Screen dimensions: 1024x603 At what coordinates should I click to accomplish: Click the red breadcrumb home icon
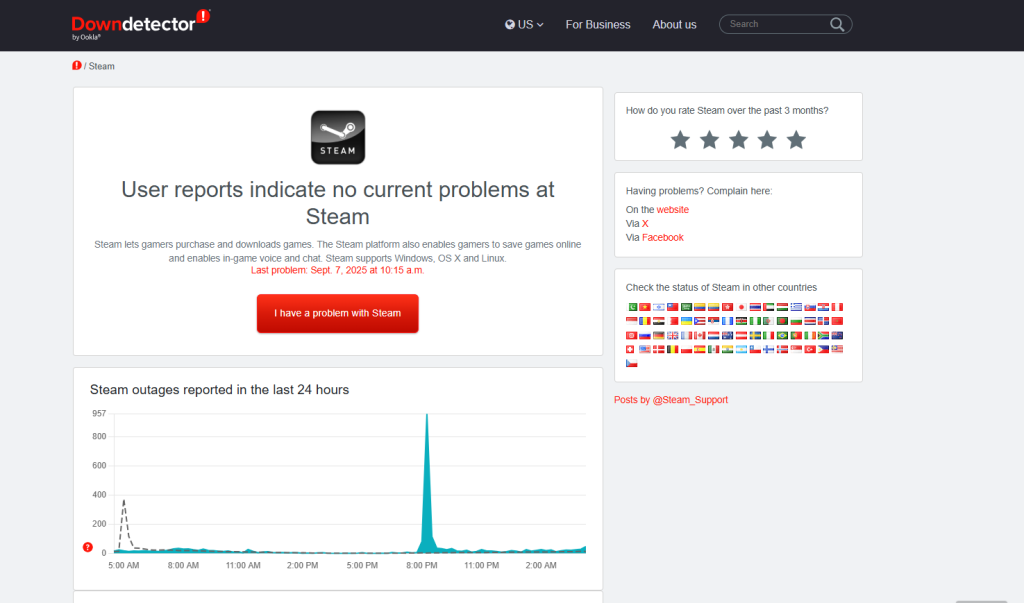(x=76, y=65)
